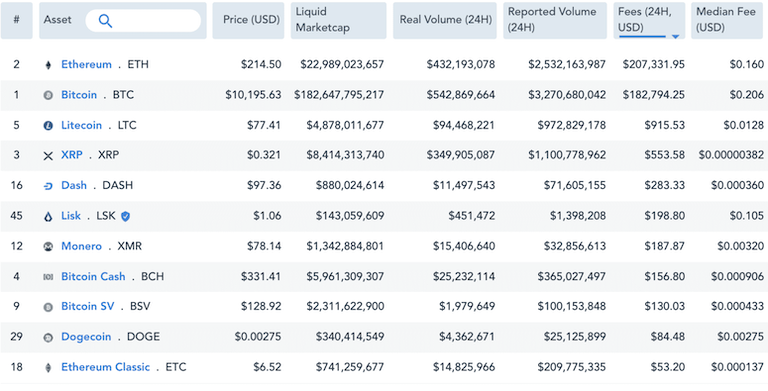768x391 pixels.
Task: Sort by Liquid Marketcap column header
Action: click(338, 21)
